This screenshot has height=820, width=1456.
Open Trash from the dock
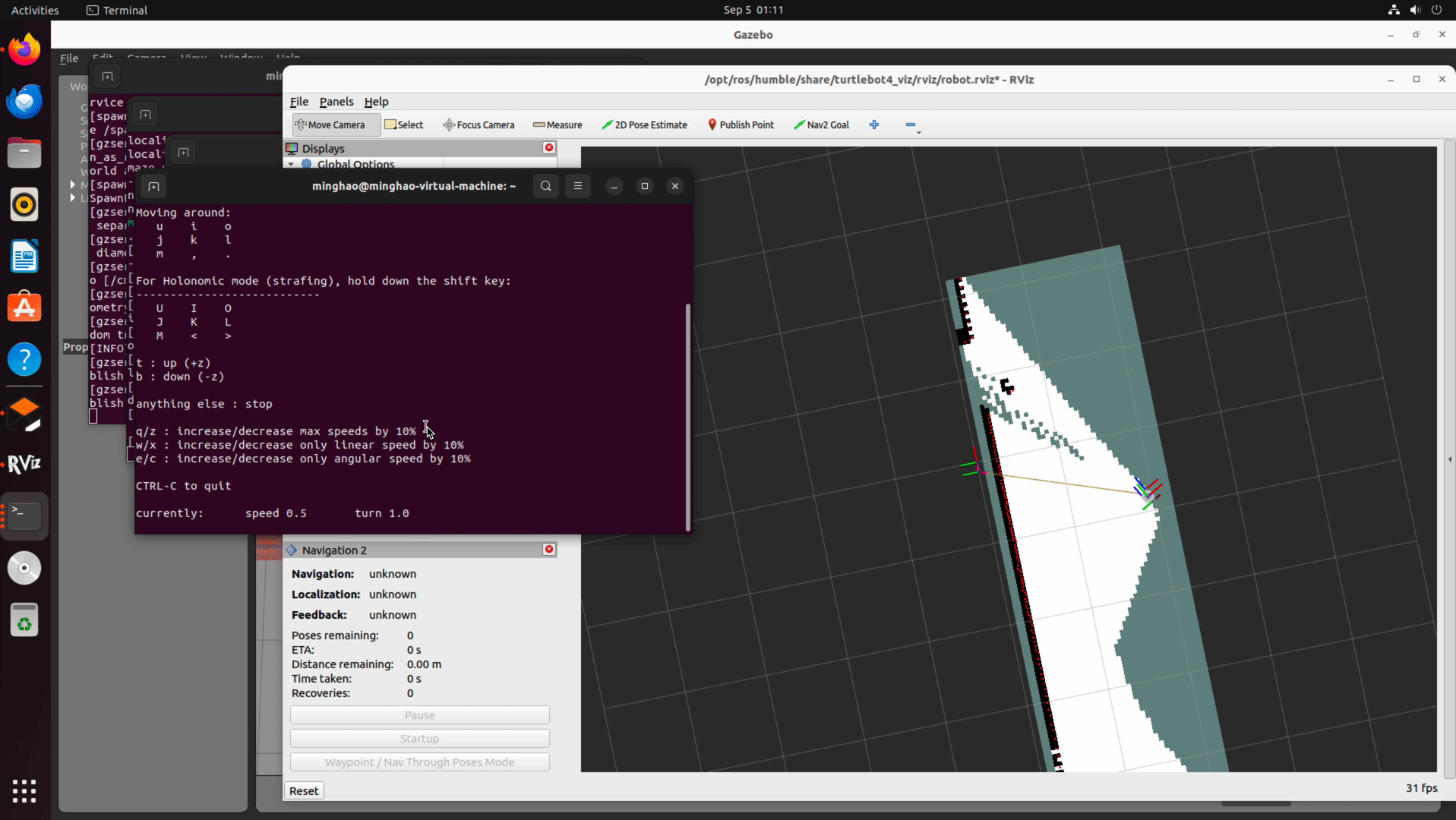(x=24, y=620)
